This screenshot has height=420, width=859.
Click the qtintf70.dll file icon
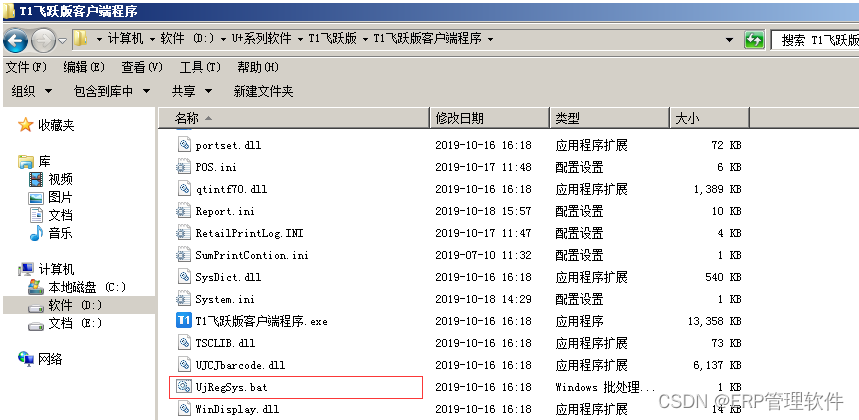coord(184,189)
